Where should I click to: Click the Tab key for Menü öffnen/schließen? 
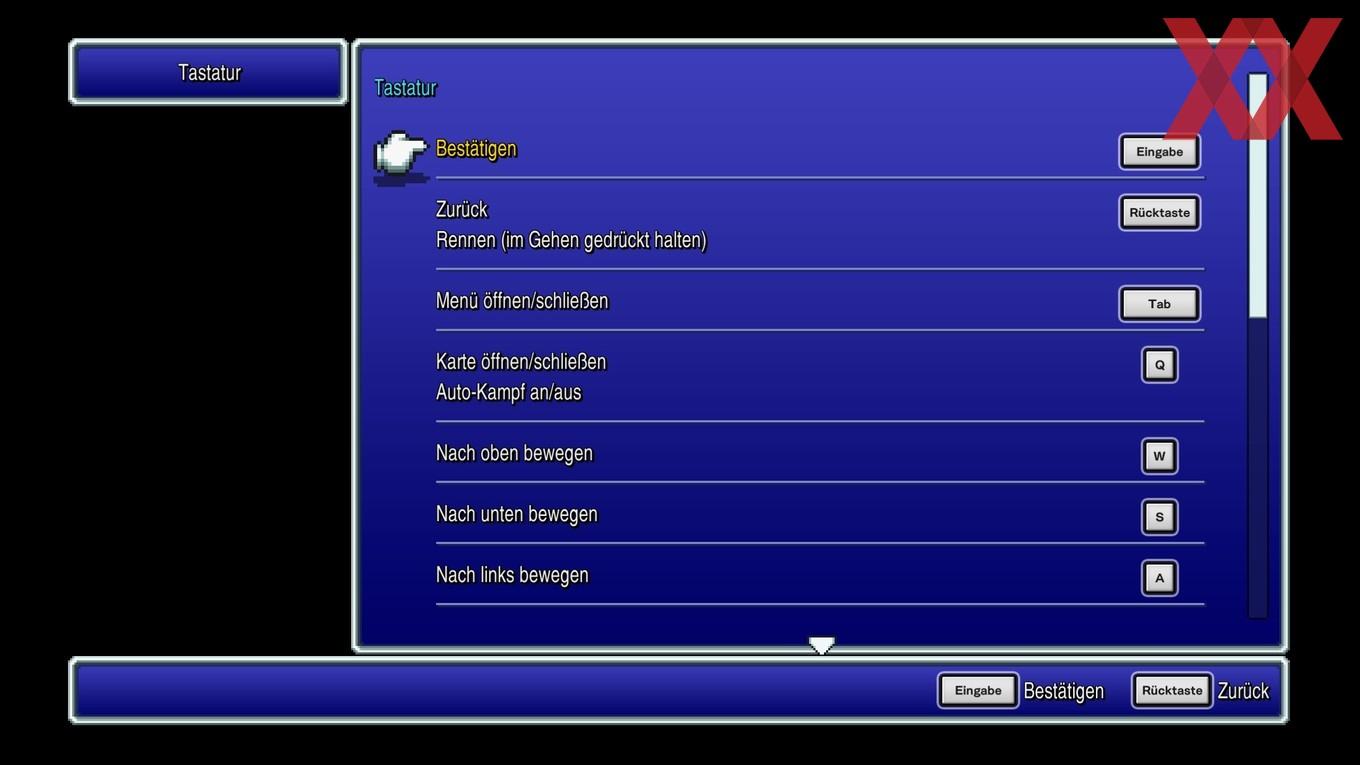coord(1159,304)
